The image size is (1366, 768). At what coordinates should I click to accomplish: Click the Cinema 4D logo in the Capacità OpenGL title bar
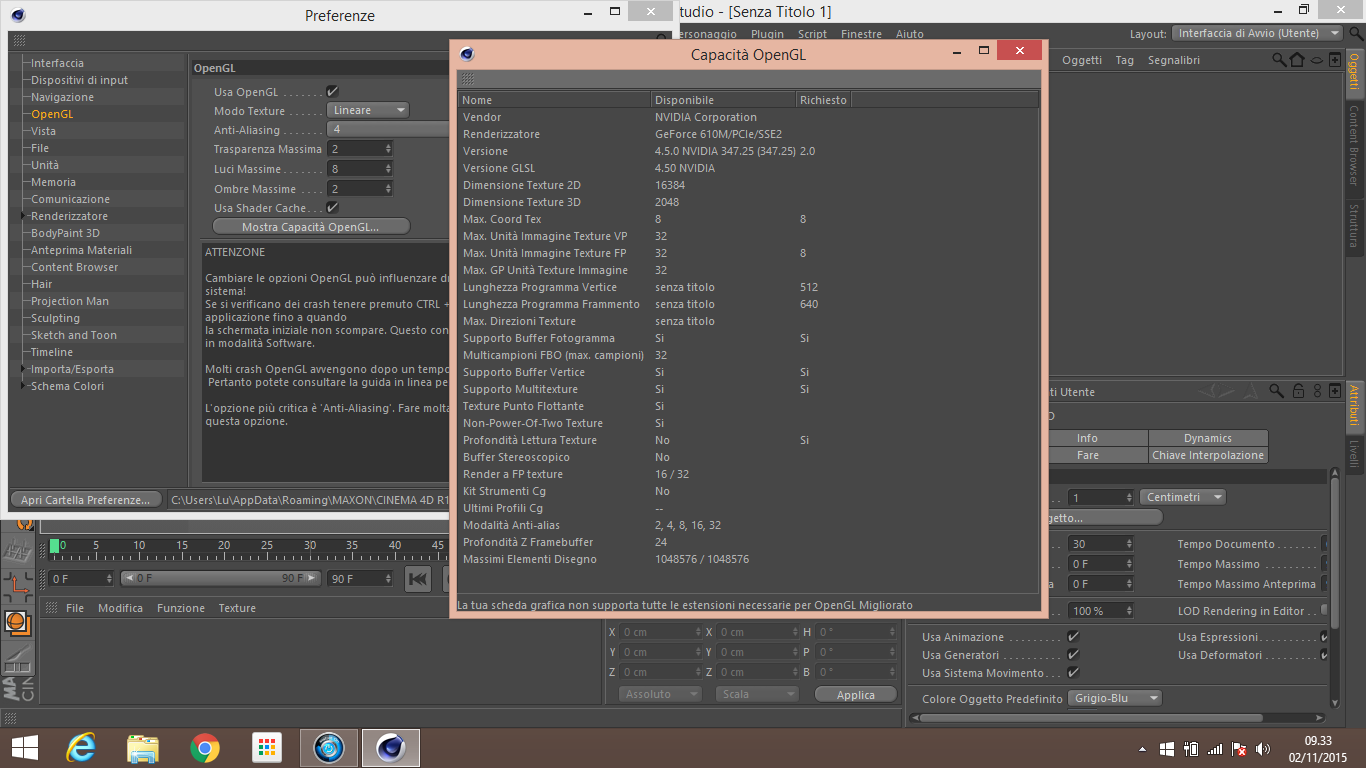[x=467, y=54]
